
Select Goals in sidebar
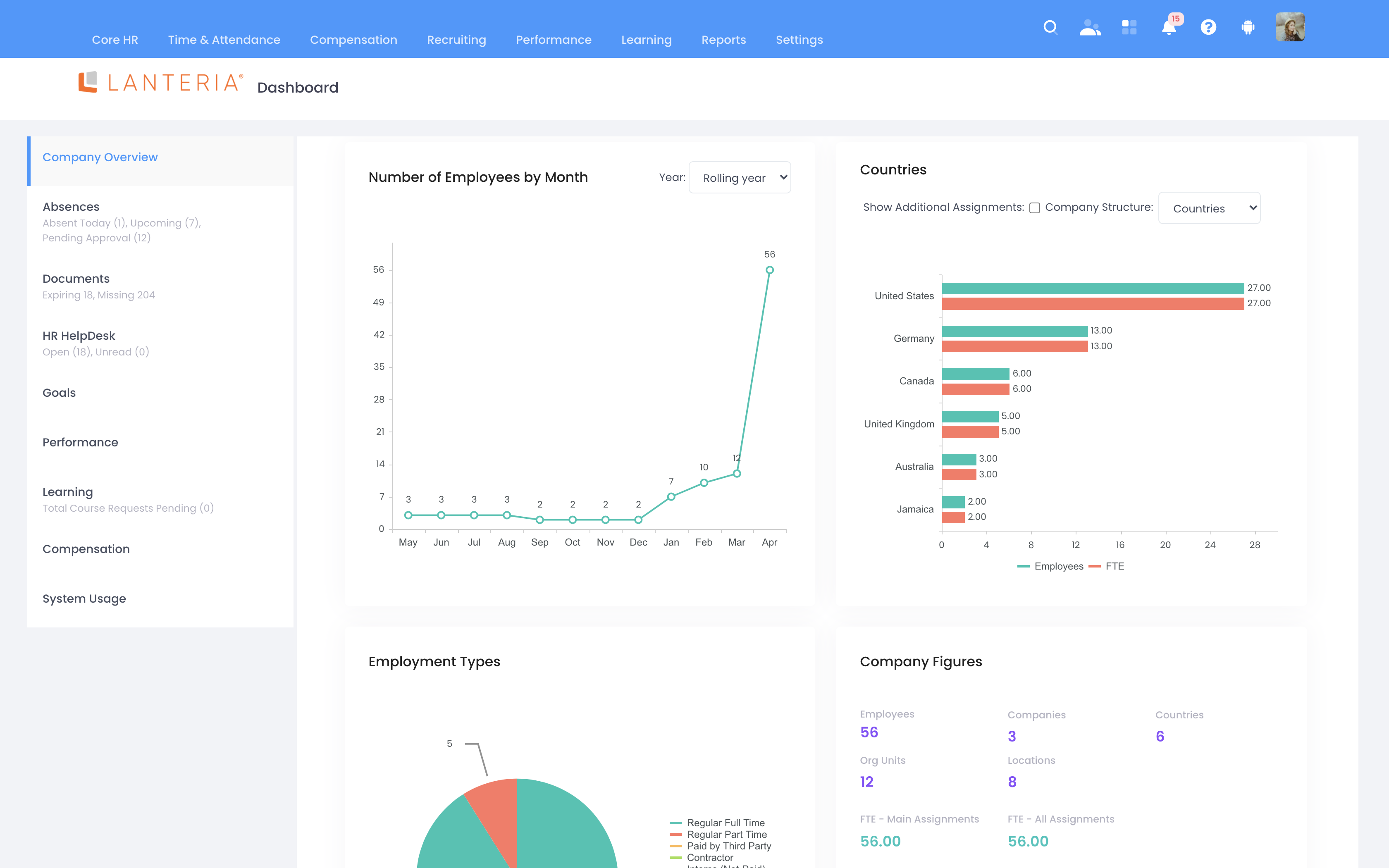[161, 393]
